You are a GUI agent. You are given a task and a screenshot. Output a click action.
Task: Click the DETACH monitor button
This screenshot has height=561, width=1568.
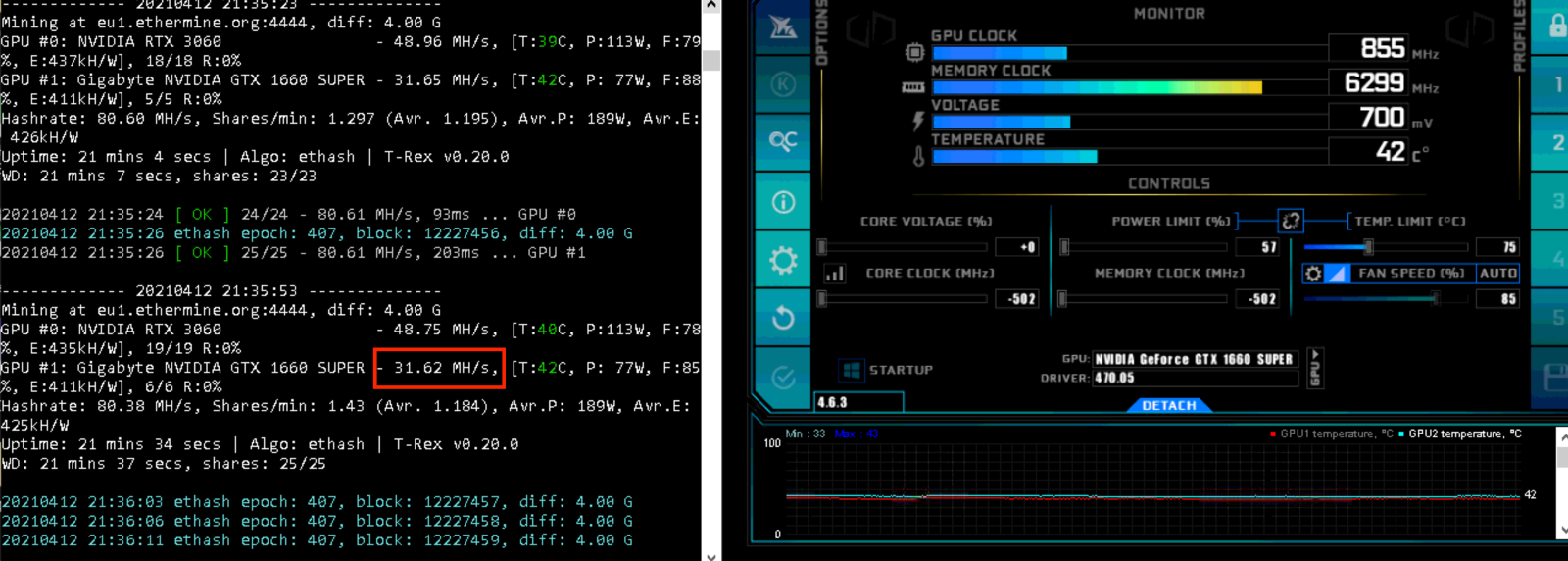1168,405
